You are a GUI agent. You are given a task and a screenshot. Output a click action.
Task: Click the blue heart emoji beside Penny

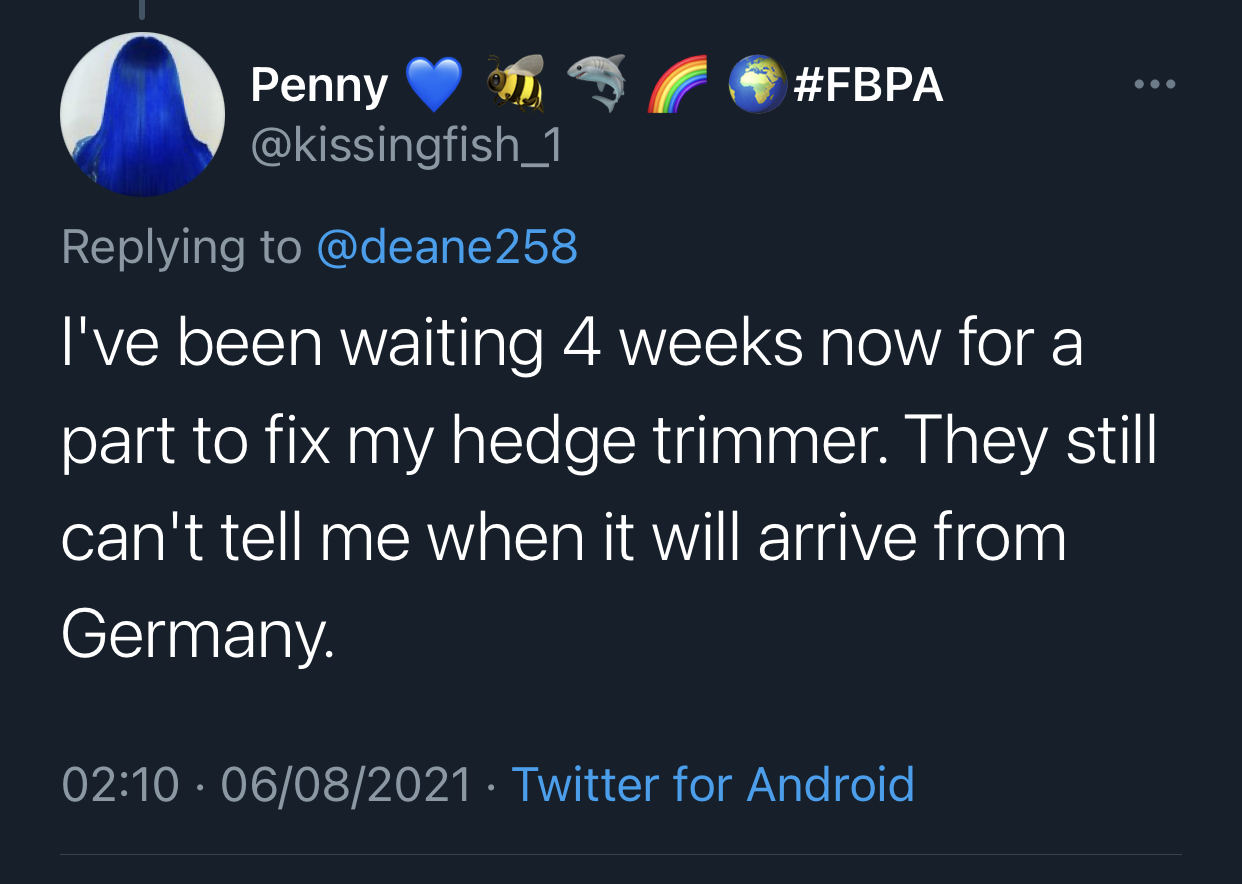433,83
